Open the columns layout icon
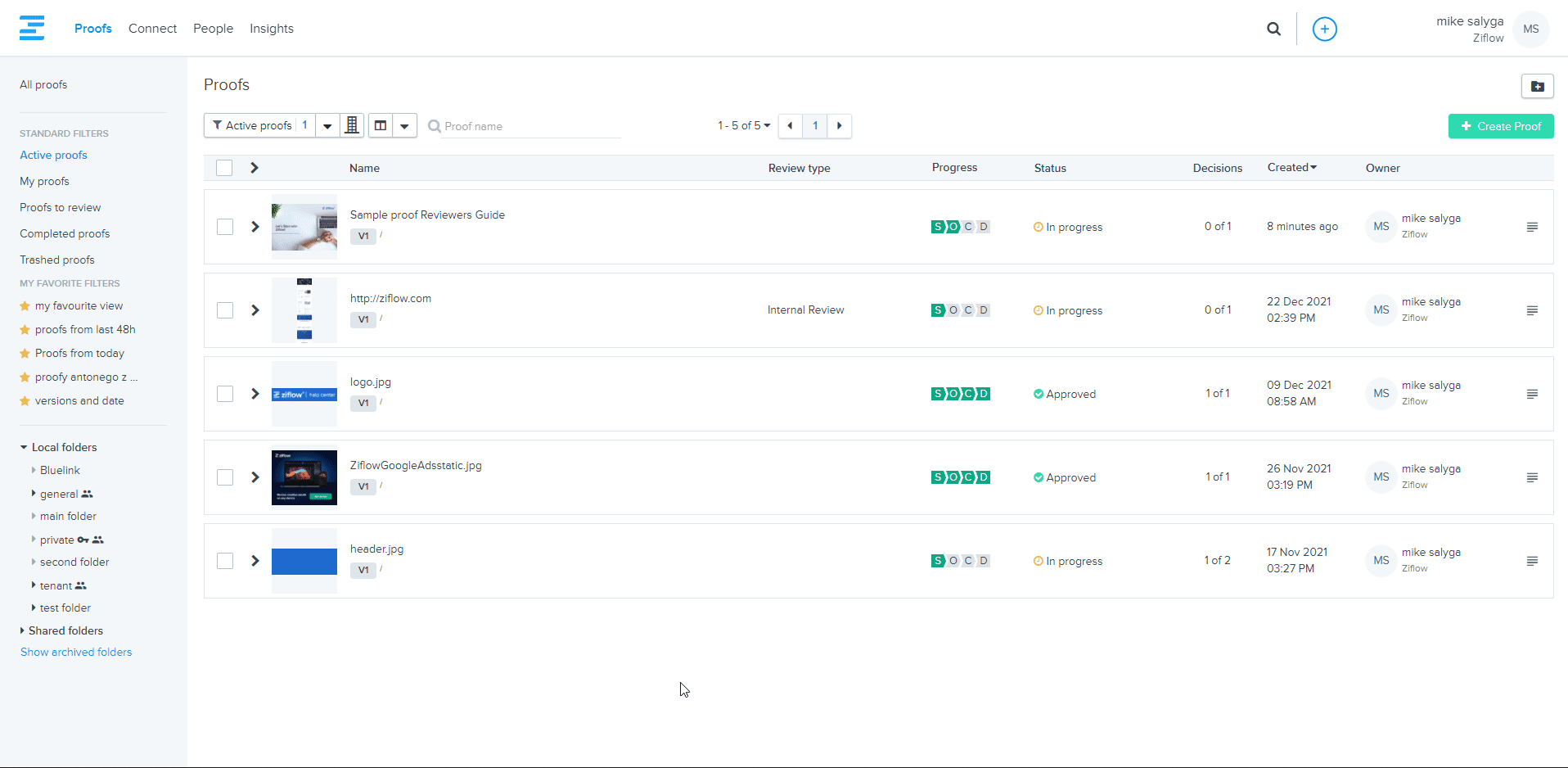The width and height of the screenshot is (1568, 768). click(x=381, y=125)
